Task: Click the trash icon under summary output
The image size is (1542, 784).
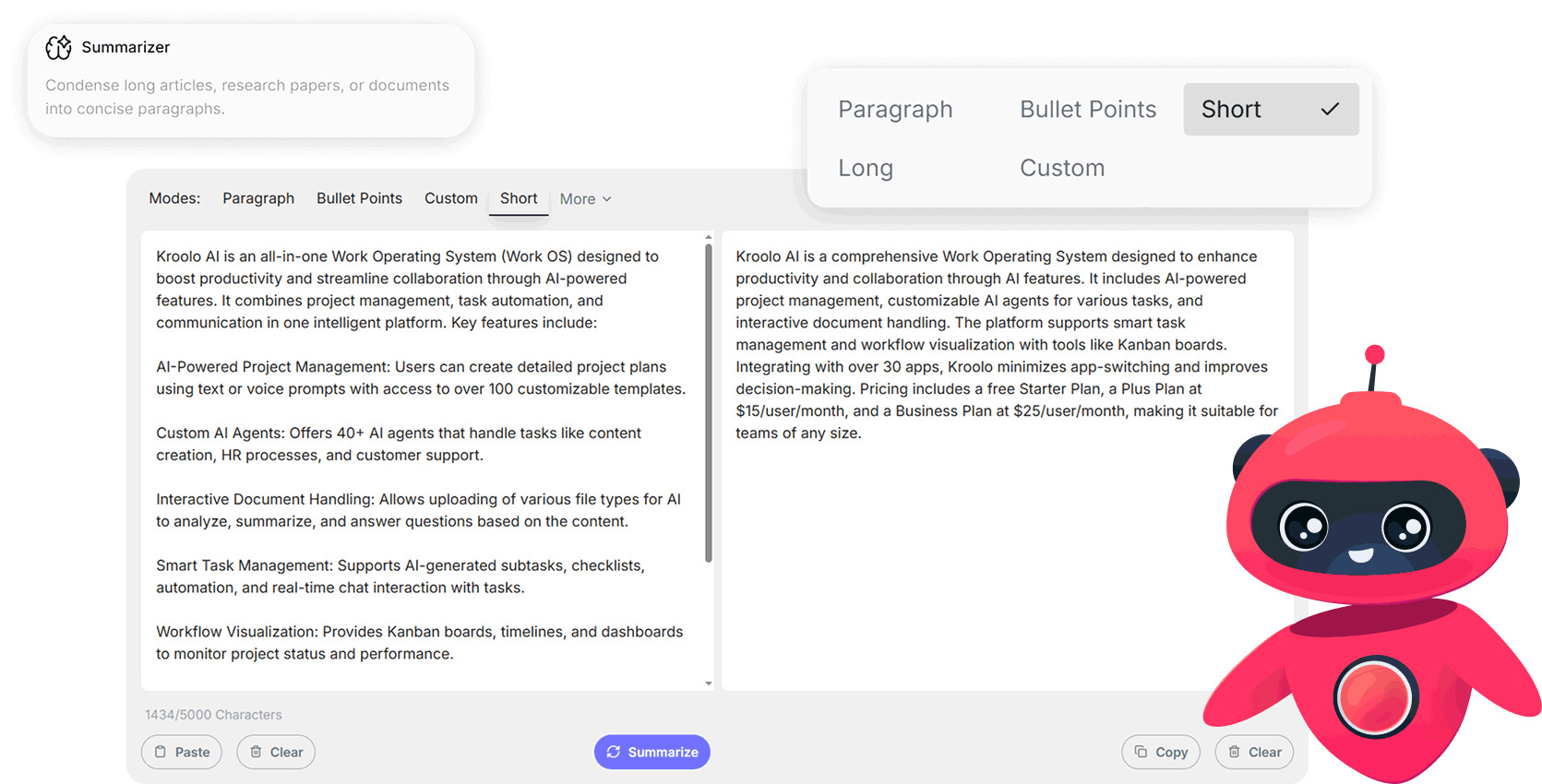Action: (x=1234, y=752)
